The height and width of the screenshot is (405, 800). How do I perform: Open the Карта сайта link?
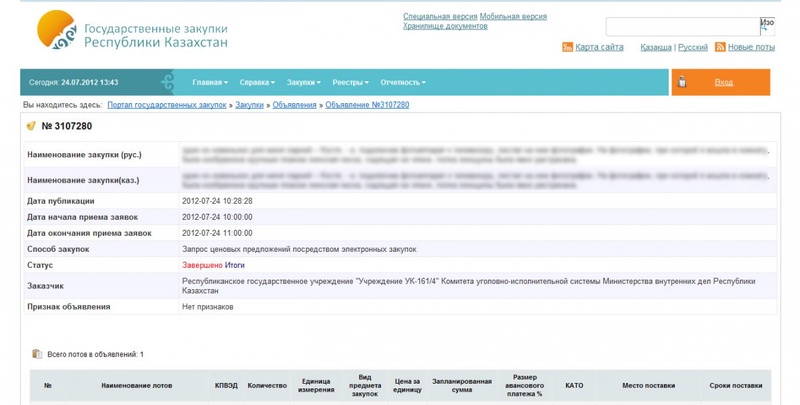click(599, 47)
